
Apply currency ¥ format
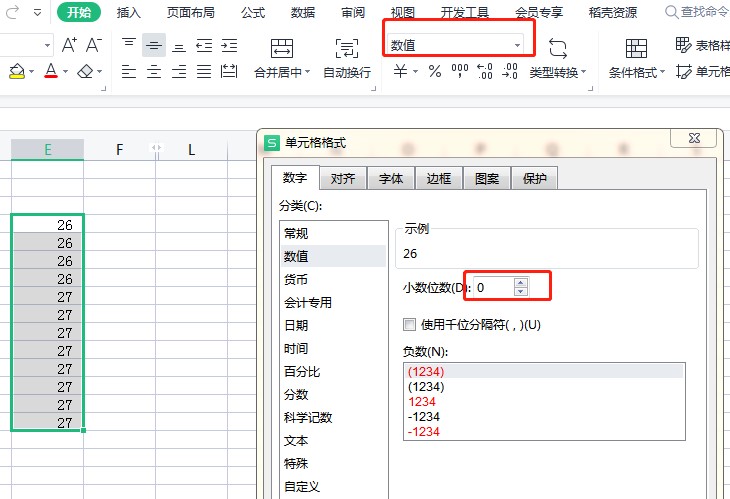click(x=400, y=71)
